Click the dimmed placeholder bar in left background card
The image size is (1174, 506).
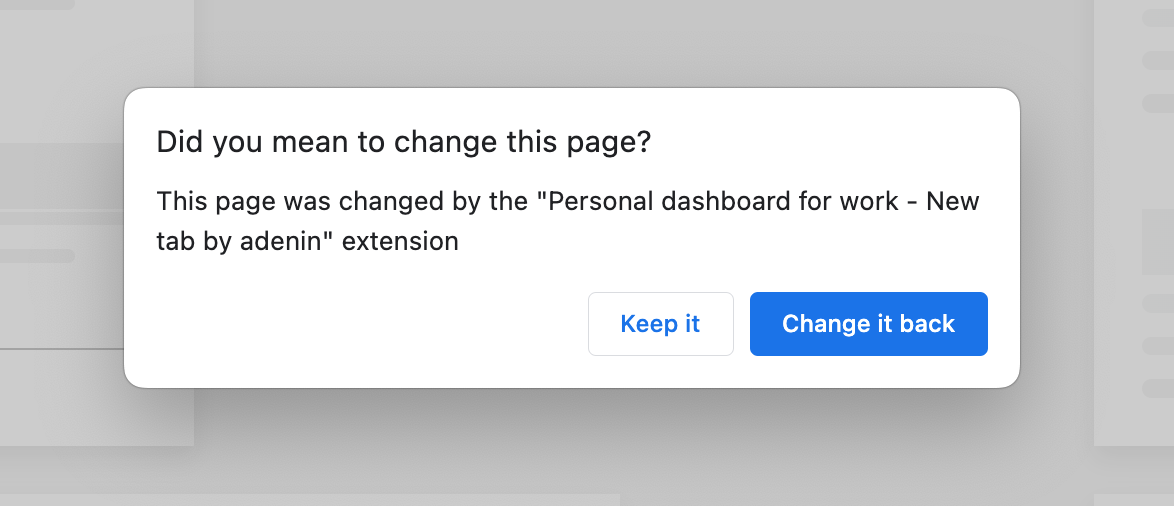click(x=37, y=256)
